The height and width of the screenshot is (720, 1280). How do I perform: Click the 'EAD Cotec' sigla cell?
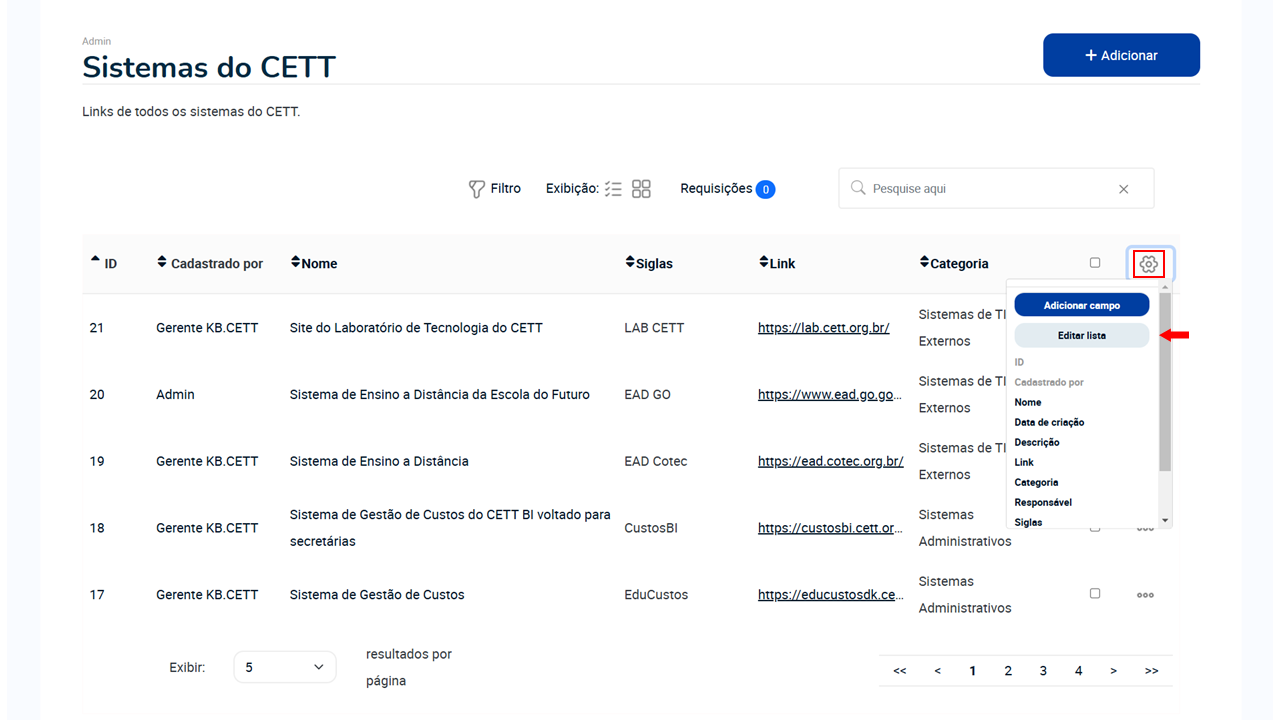click(656, 462)
